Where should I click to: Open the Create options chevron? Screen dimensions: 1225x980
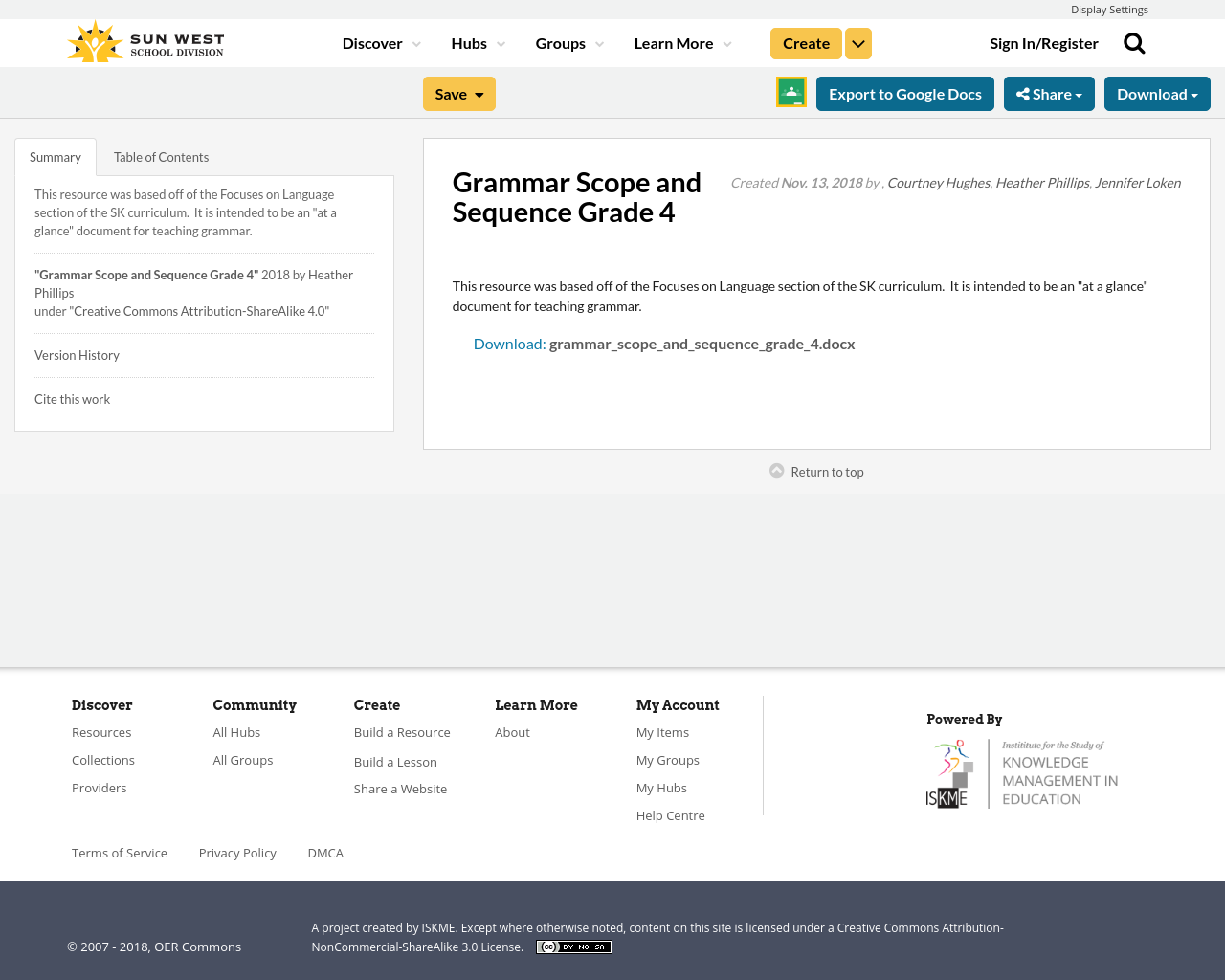(x=857, y=42)
